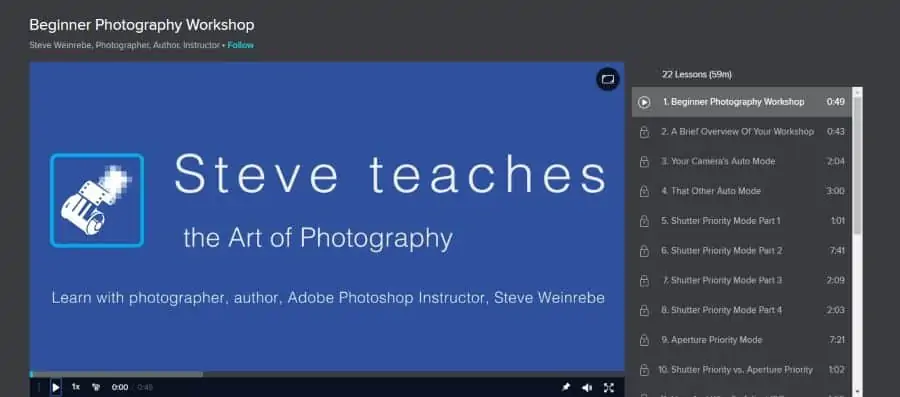Open lesson Shutter Priority Mode Part 1
The image size is (900, 397).
pos(742,221)
